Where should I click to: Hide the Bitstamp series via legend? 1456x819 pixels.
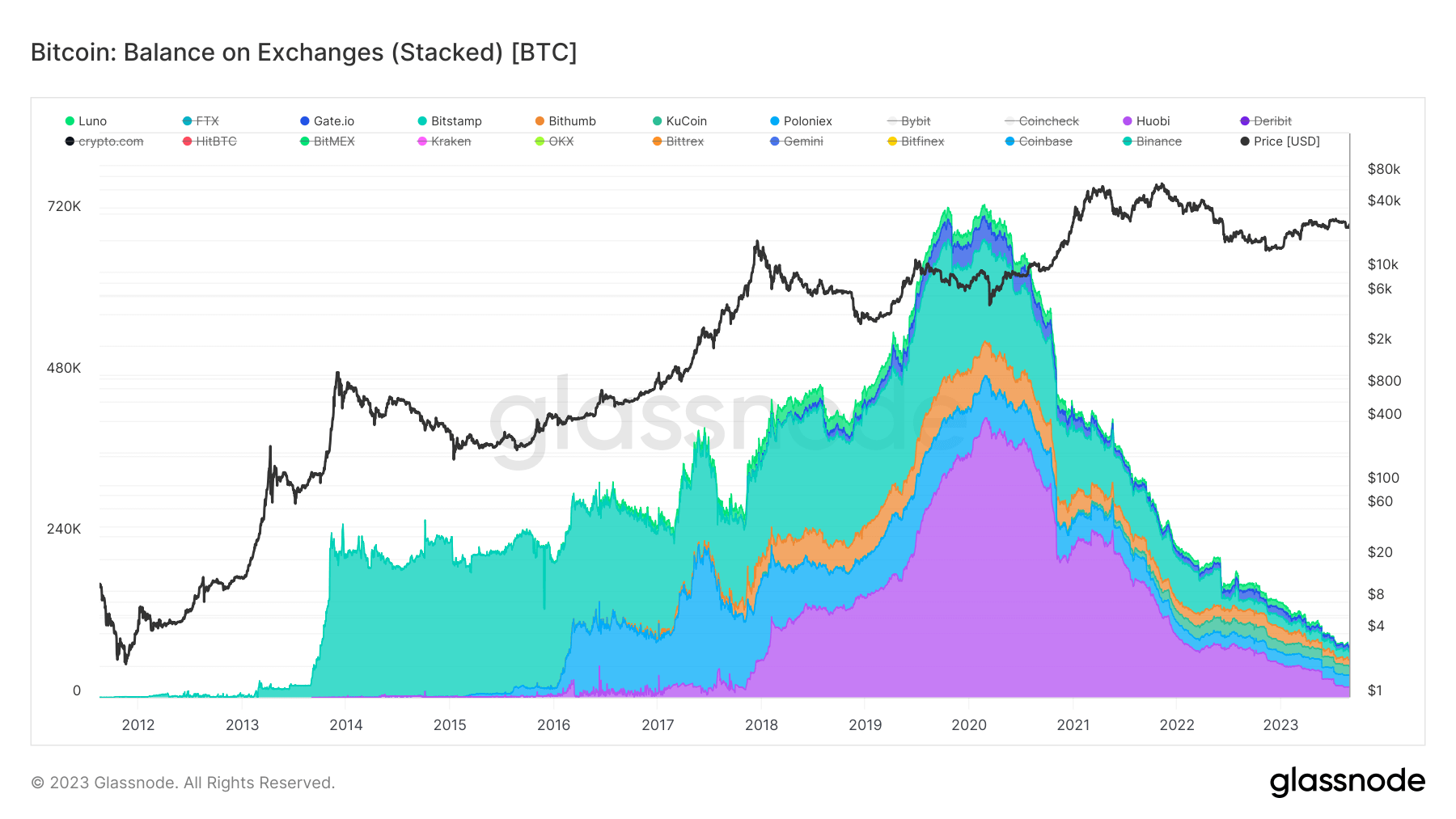click(450, 121)
